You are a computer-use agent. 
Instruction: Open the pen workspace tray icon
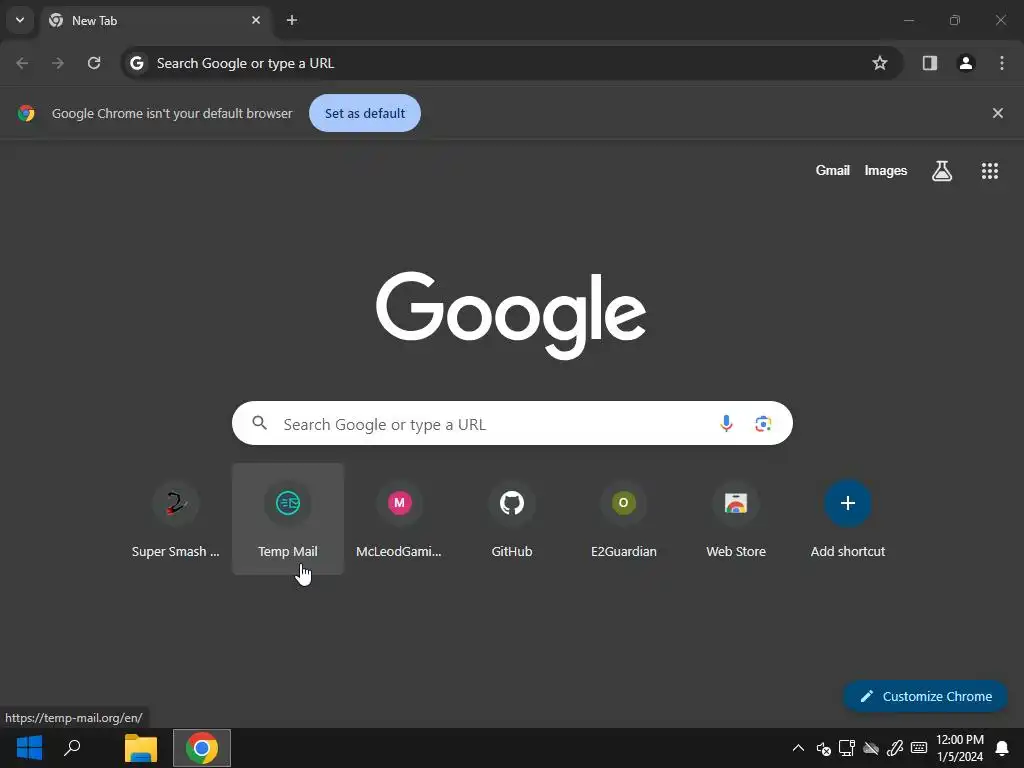[895, 748]
